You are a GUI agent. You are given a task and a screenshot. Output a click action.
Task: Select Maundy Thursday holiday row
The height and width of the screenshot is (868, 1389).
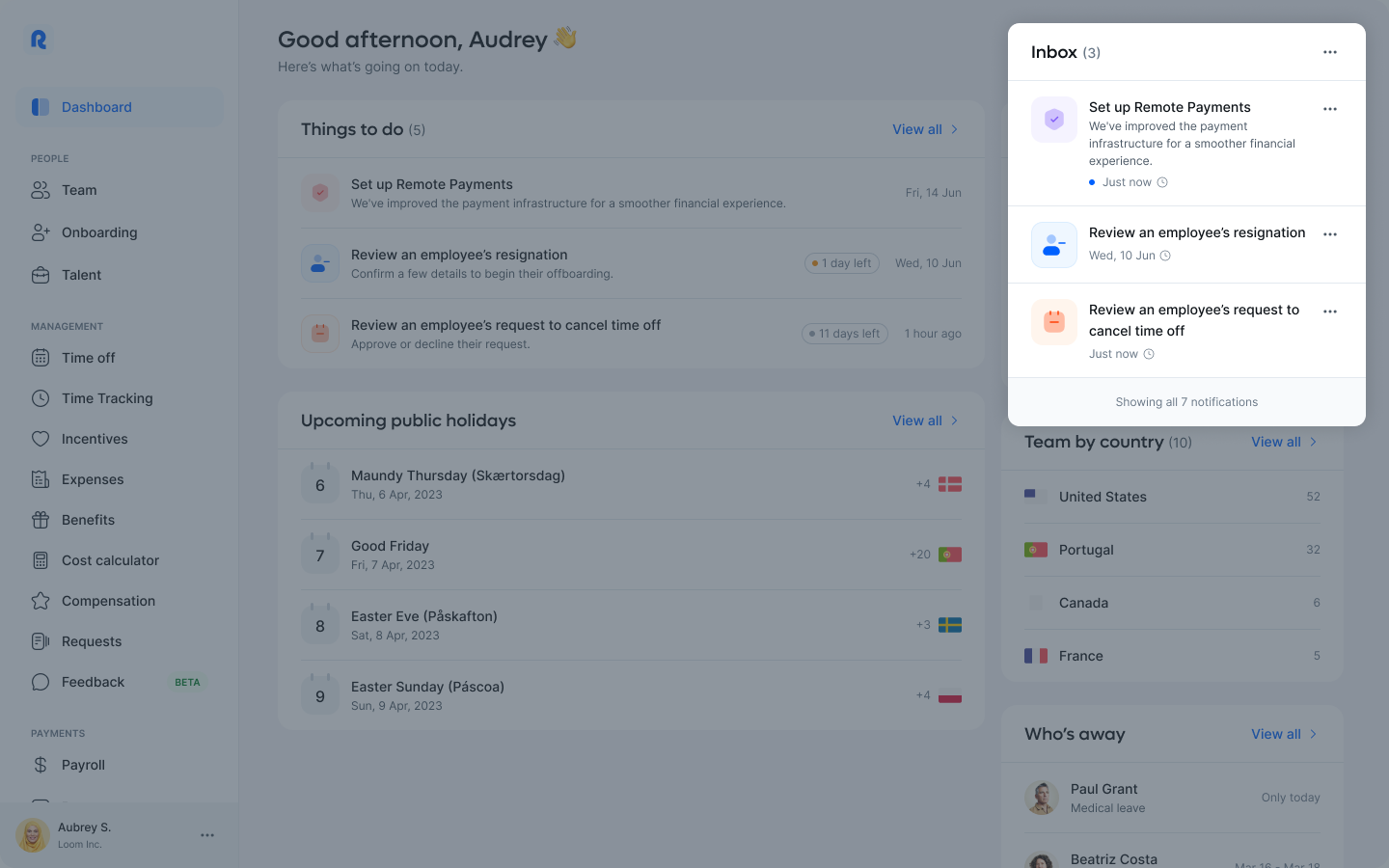pos(631,484)
